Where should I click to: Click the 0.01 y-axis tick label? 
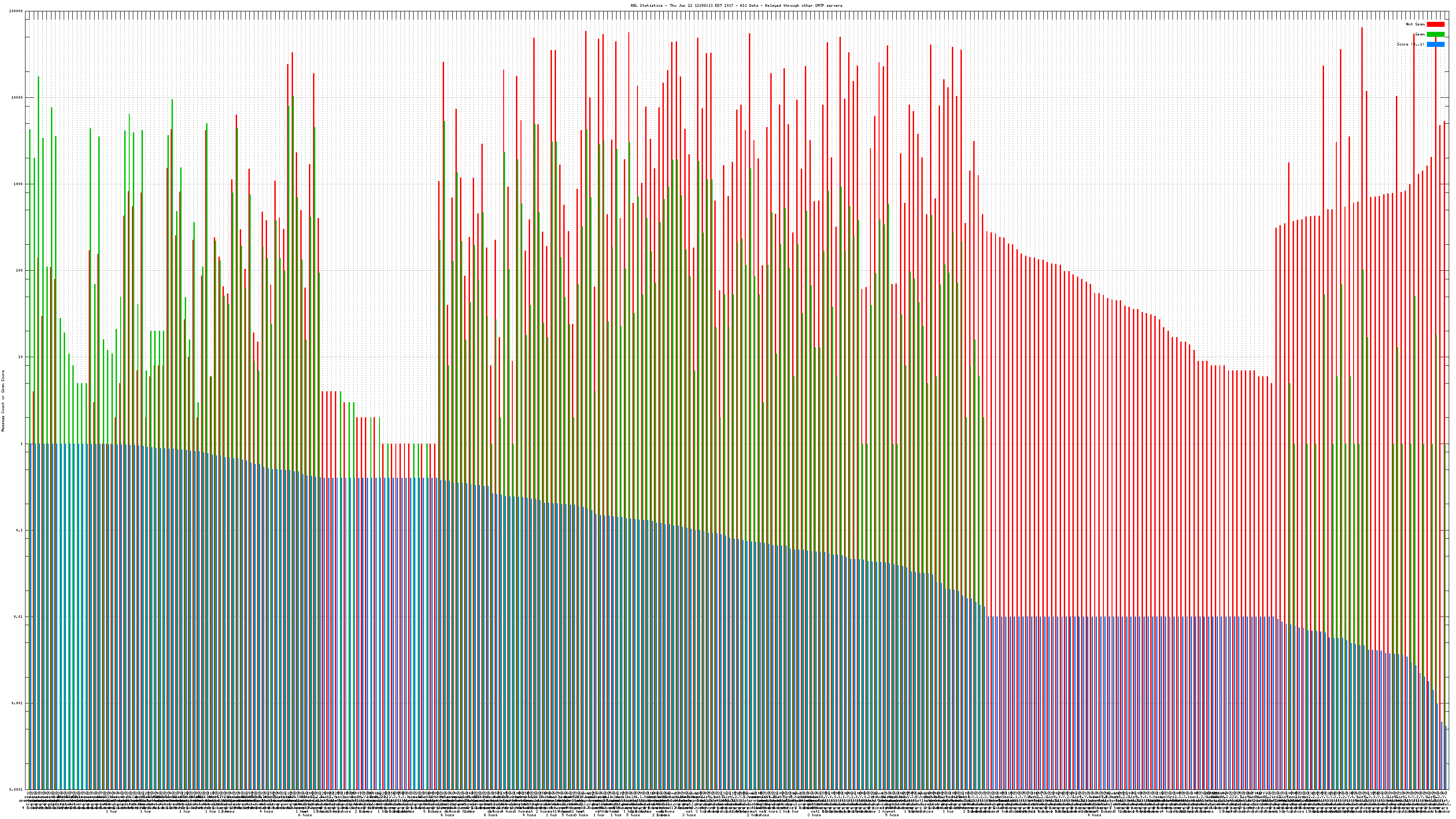click(19, 617)
